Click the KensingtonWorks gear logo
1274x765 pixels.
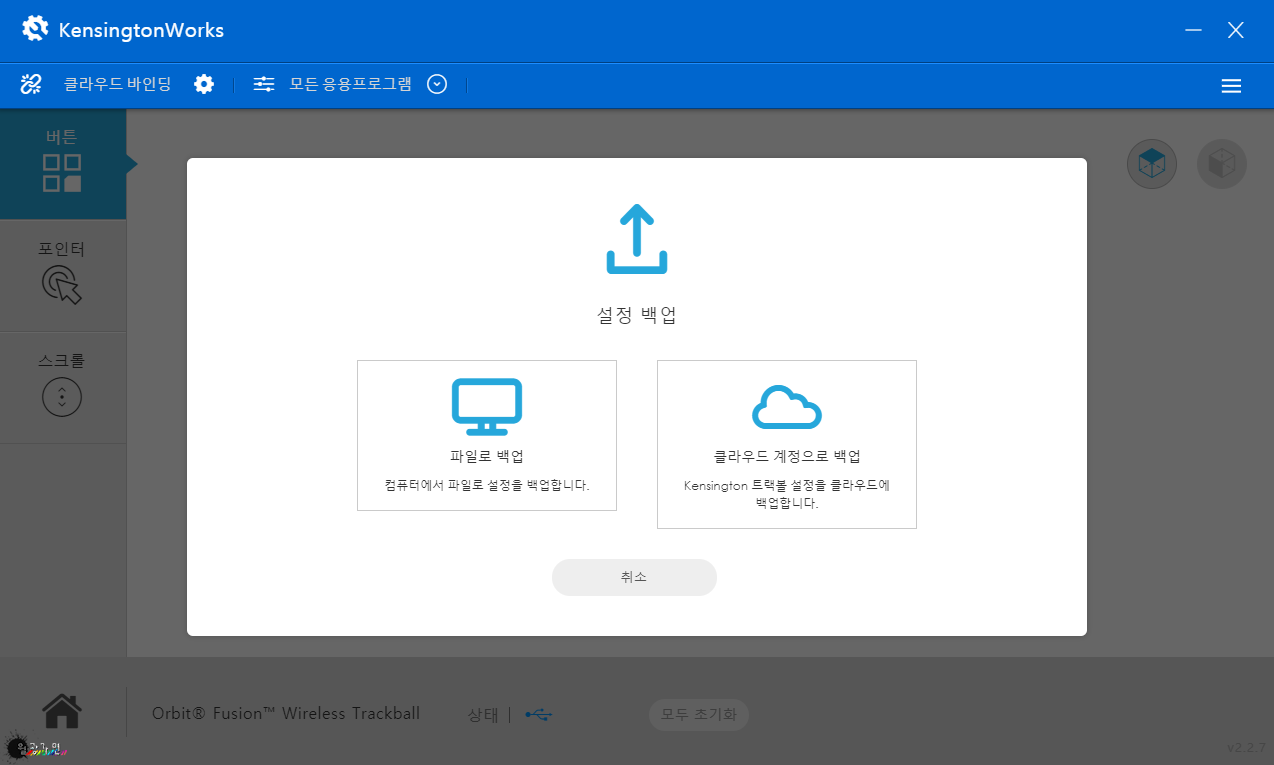[x=35, y=29]
